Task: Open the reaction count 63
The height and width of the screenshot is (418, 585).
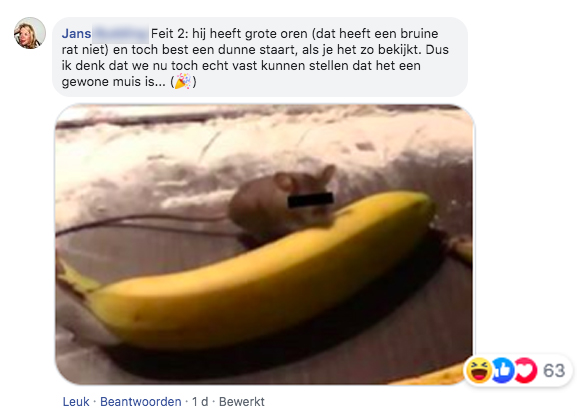Action: (x=554, y=371)
